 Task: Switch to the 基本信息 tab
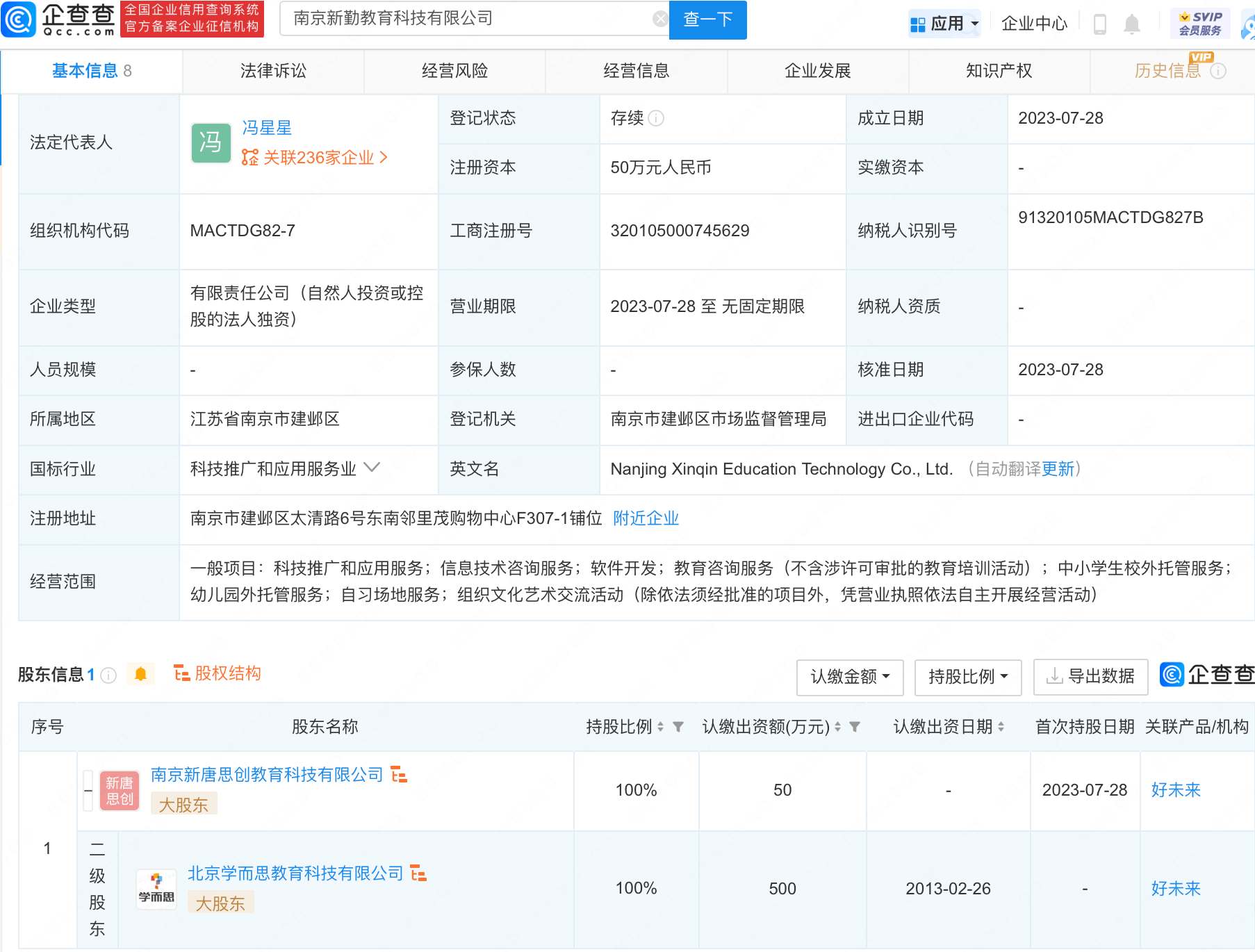[x=92, y=71]
